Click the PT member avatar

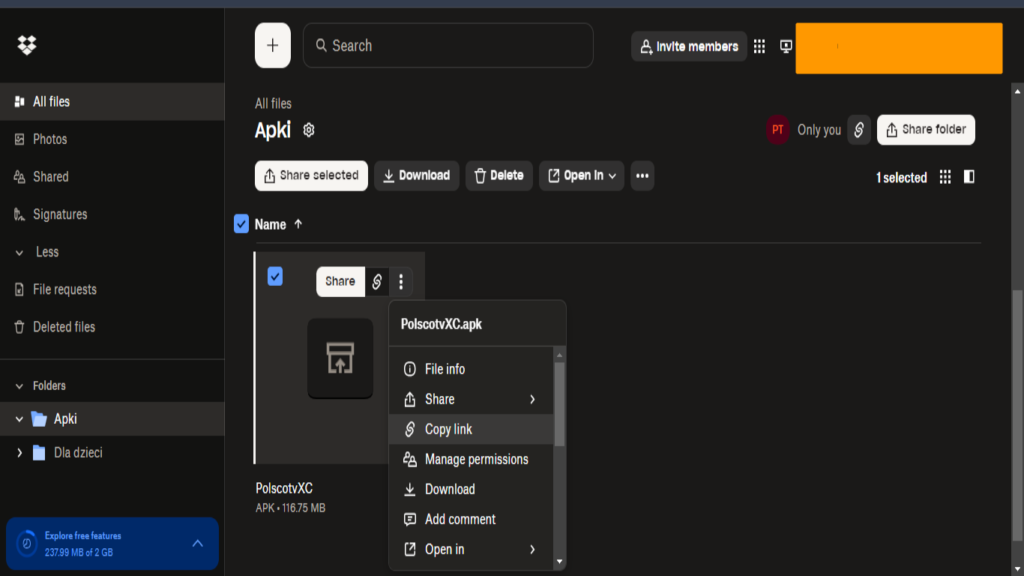point(777,129)
